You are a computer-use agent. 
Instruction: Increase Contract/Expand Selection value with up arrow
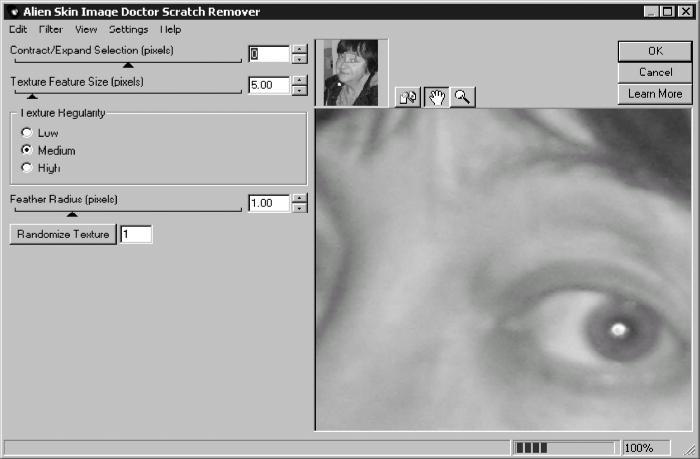click(299, 49)
